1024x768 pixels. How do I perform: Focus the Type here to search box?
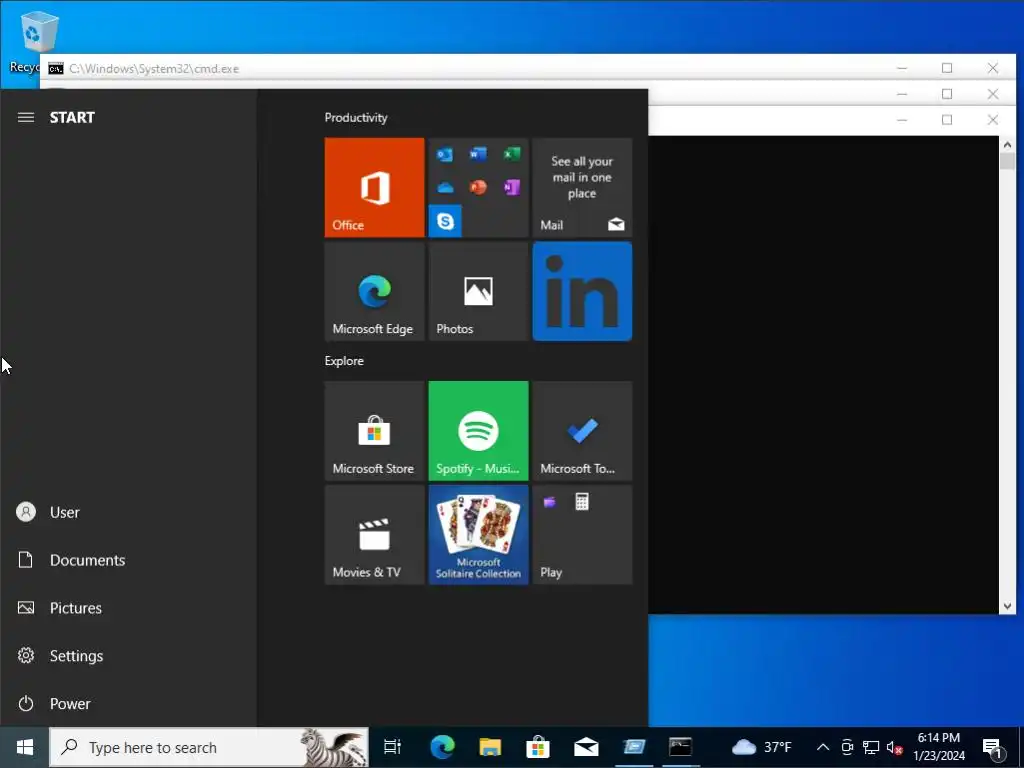209,747
